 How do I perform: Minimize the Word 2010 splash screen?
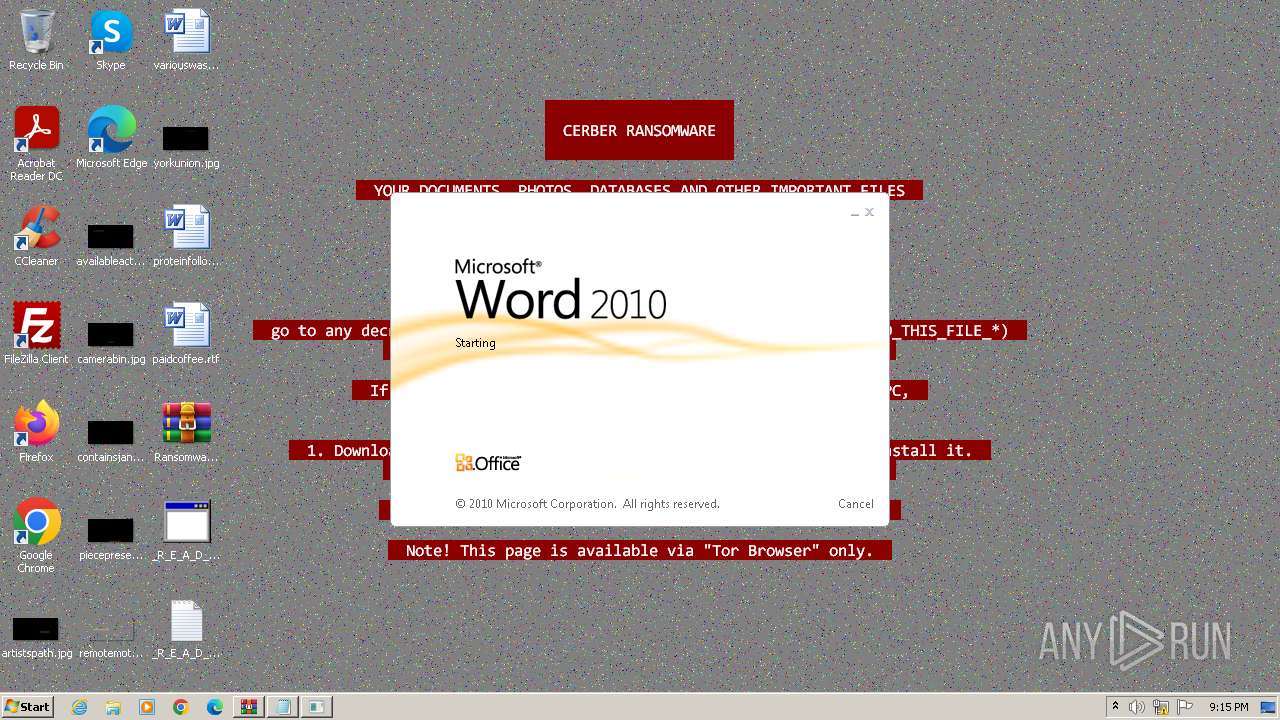(x=855, y=213)
